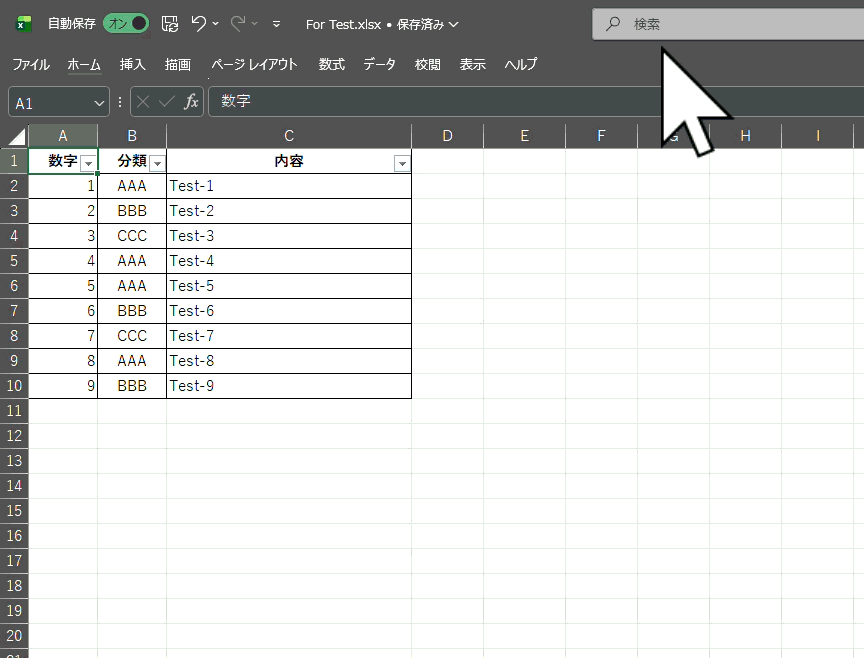Open the Redo history dropdown arrow
The width and height of the screenshot is (864, 658).
coord(255,24)
